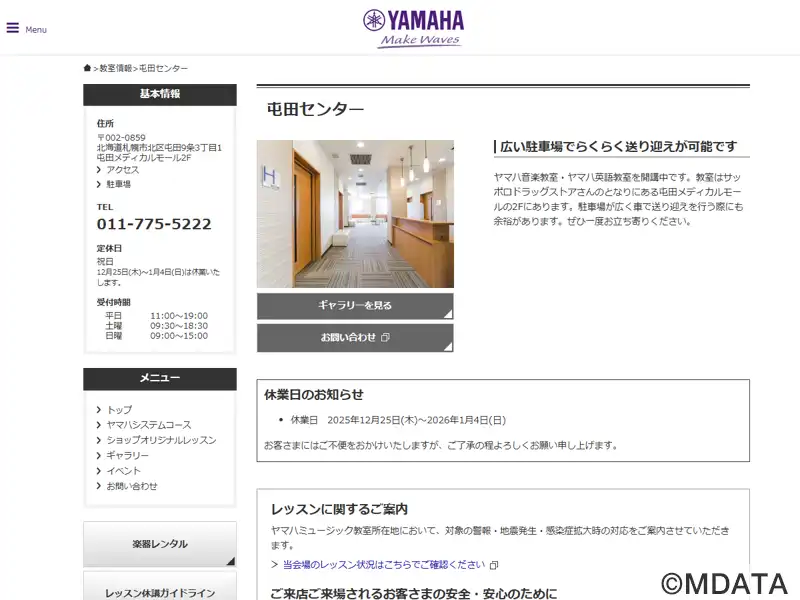This screenshot has width=800, height=600.
Task: Call phone number 011-775-5222
Action: pyautogui.click(x=154, y=224)
